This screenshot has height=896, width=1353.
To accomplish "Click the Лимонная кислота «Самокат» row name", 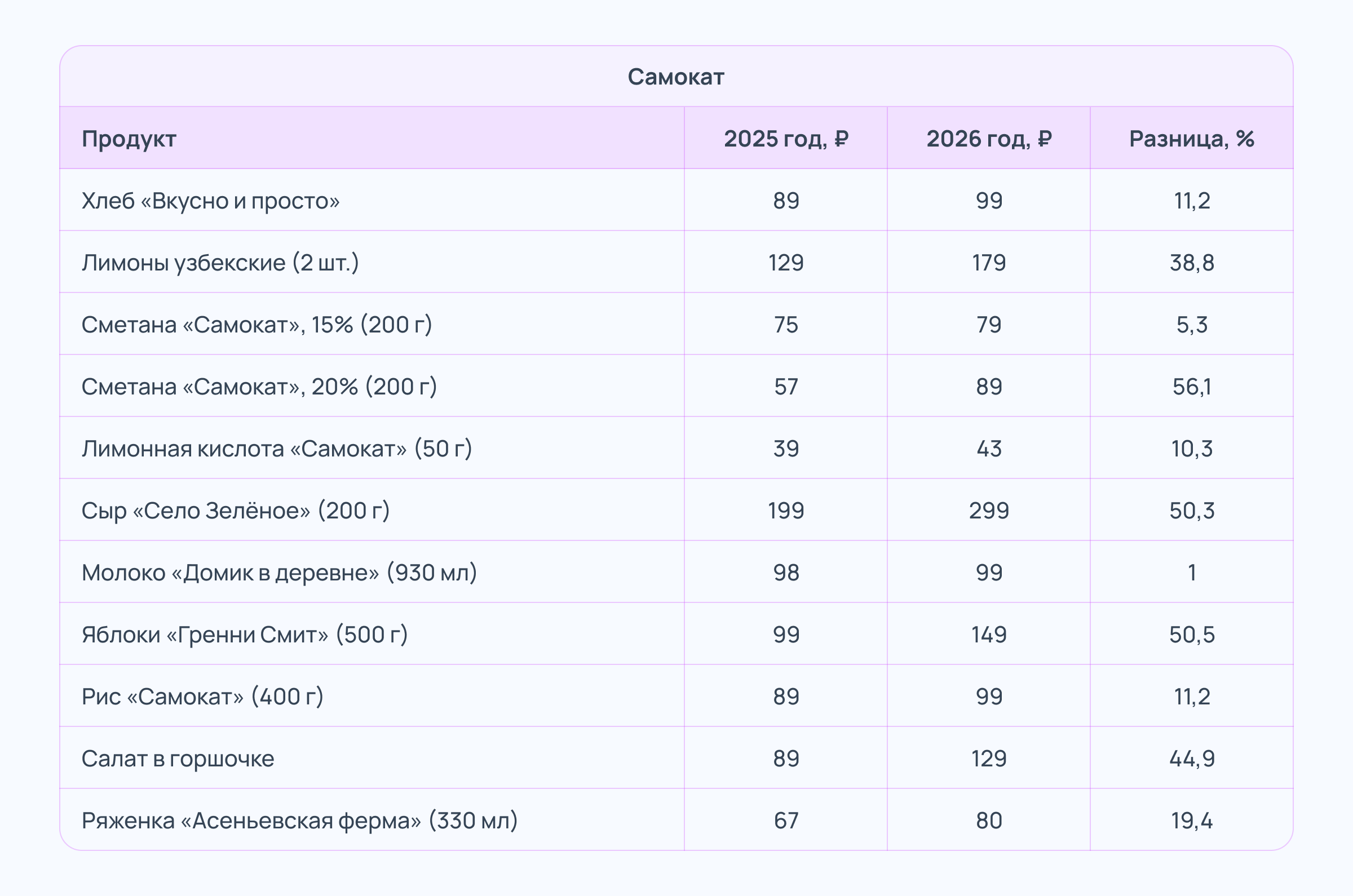I will point(277,449).
